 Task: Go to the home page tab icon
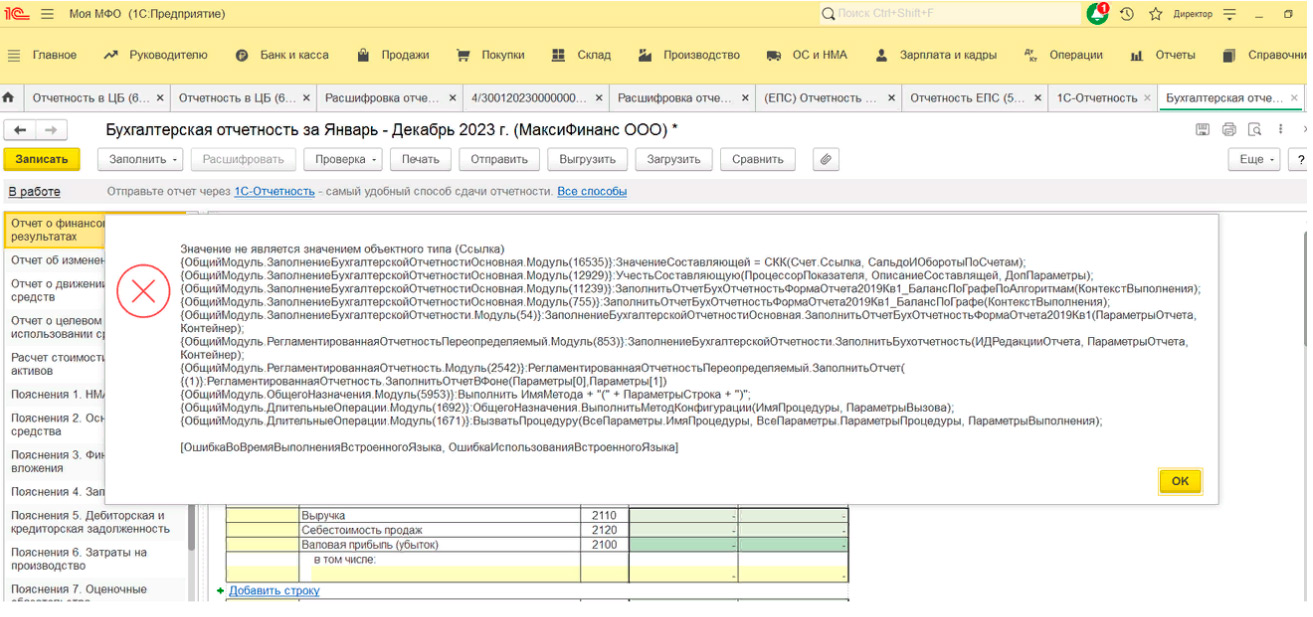click(x=9, y=98)
